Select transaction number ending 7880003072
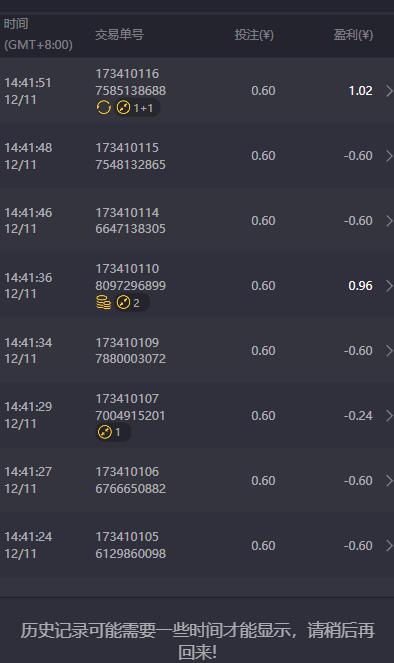 [130, 351]
